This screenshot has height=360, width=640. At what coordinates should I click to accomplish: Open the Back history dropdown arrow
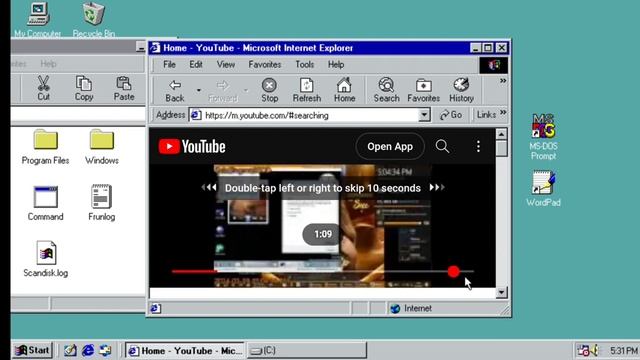pyautogui.click(x=199, y=90)
